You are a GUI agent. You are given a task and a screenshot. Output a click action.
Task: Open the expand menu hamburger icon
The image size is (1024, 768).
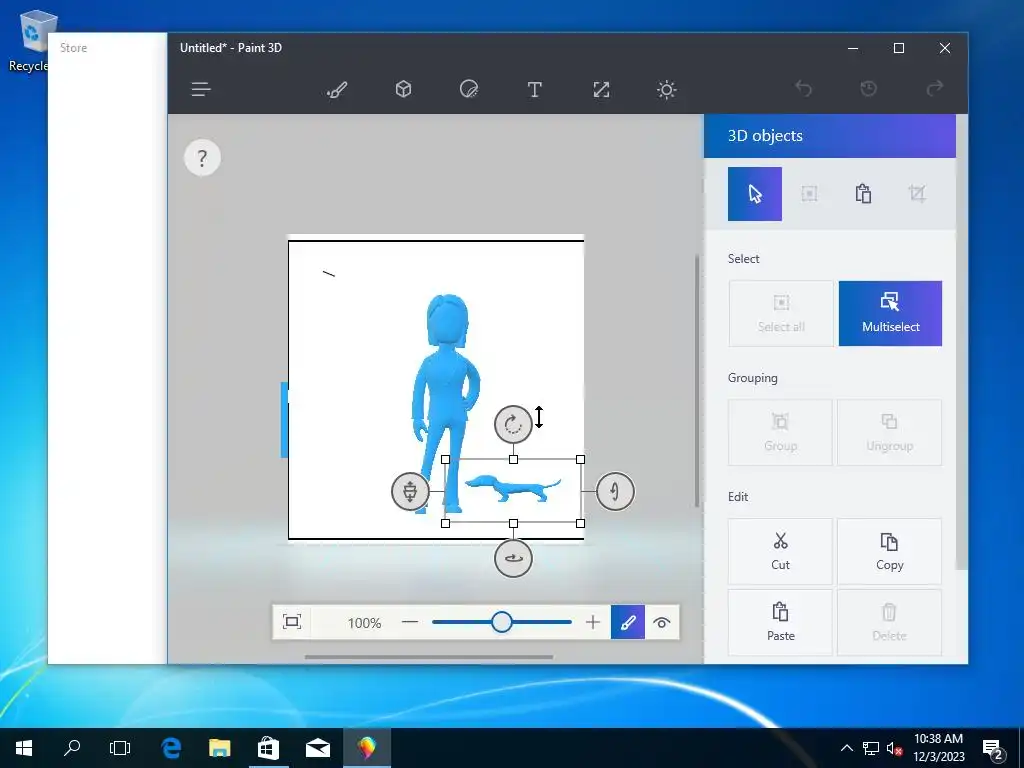click(x=200, y=89)
